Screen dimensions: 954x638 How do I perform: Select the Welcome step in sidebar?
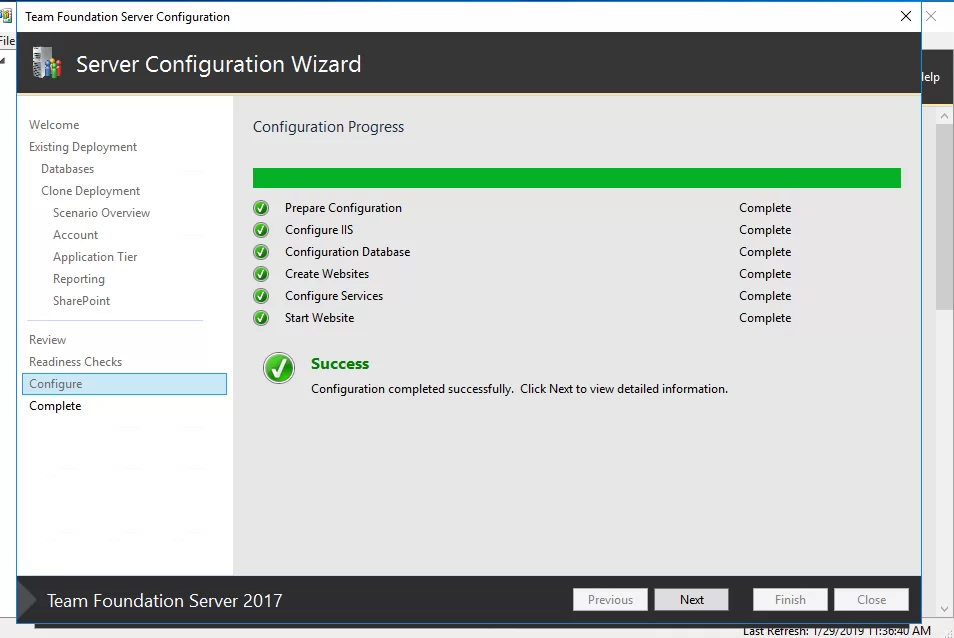coord(54,125)
